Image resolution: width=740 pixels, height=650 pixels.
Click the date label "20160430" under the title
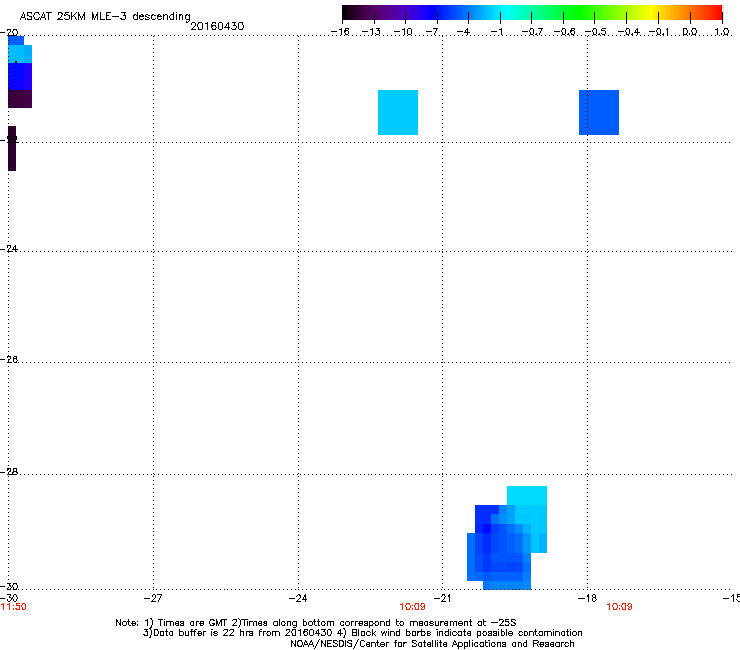(x=217, y=26)
